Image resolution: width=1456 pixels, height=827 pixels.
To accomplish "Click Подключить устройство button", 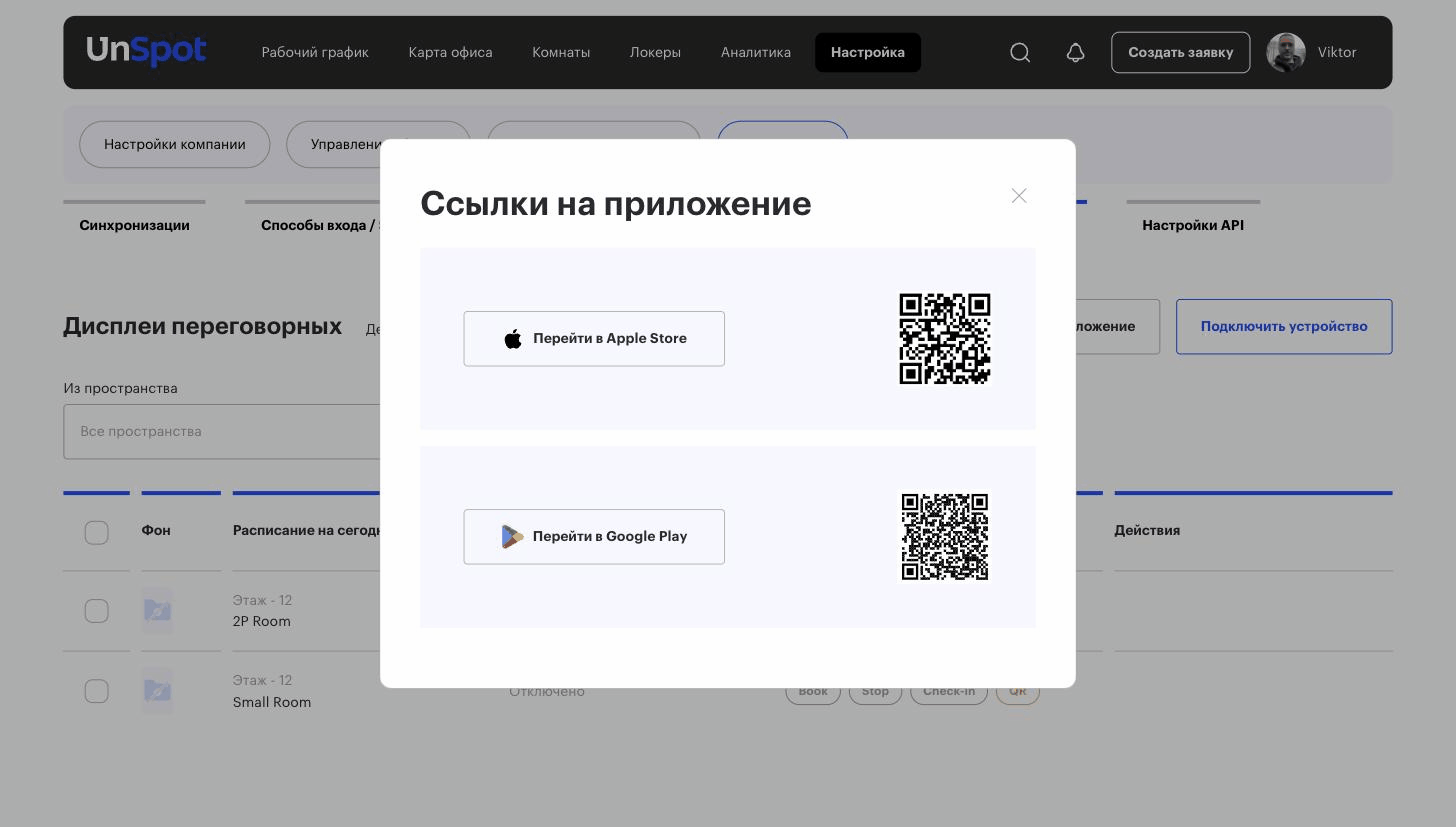I will point(1284,326).
